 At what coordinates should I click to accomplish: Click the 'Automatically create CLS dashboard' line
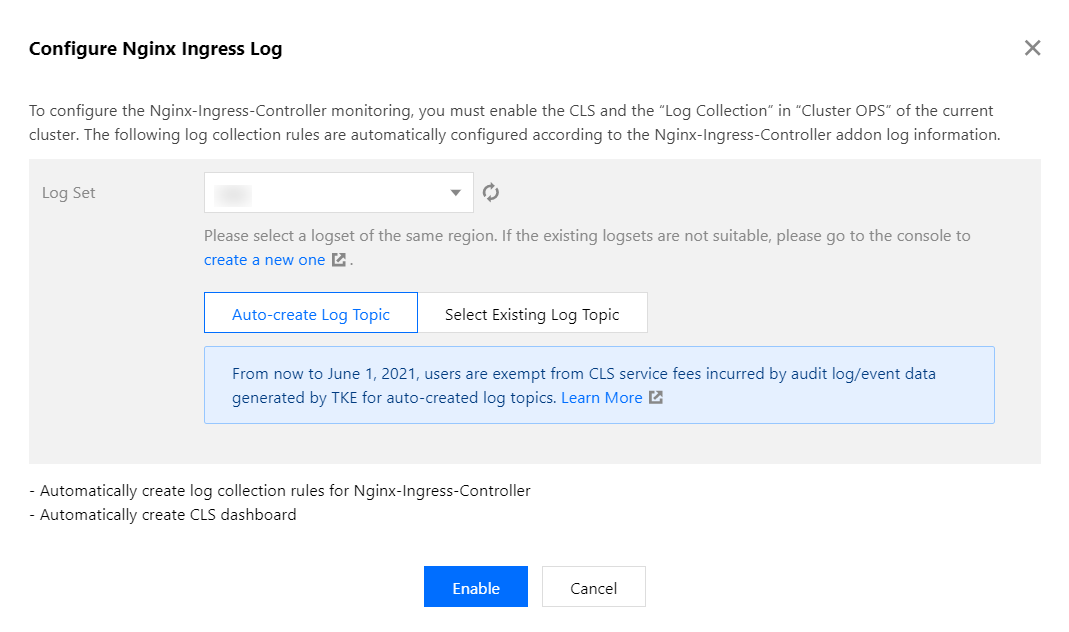[x=168, y=515]
